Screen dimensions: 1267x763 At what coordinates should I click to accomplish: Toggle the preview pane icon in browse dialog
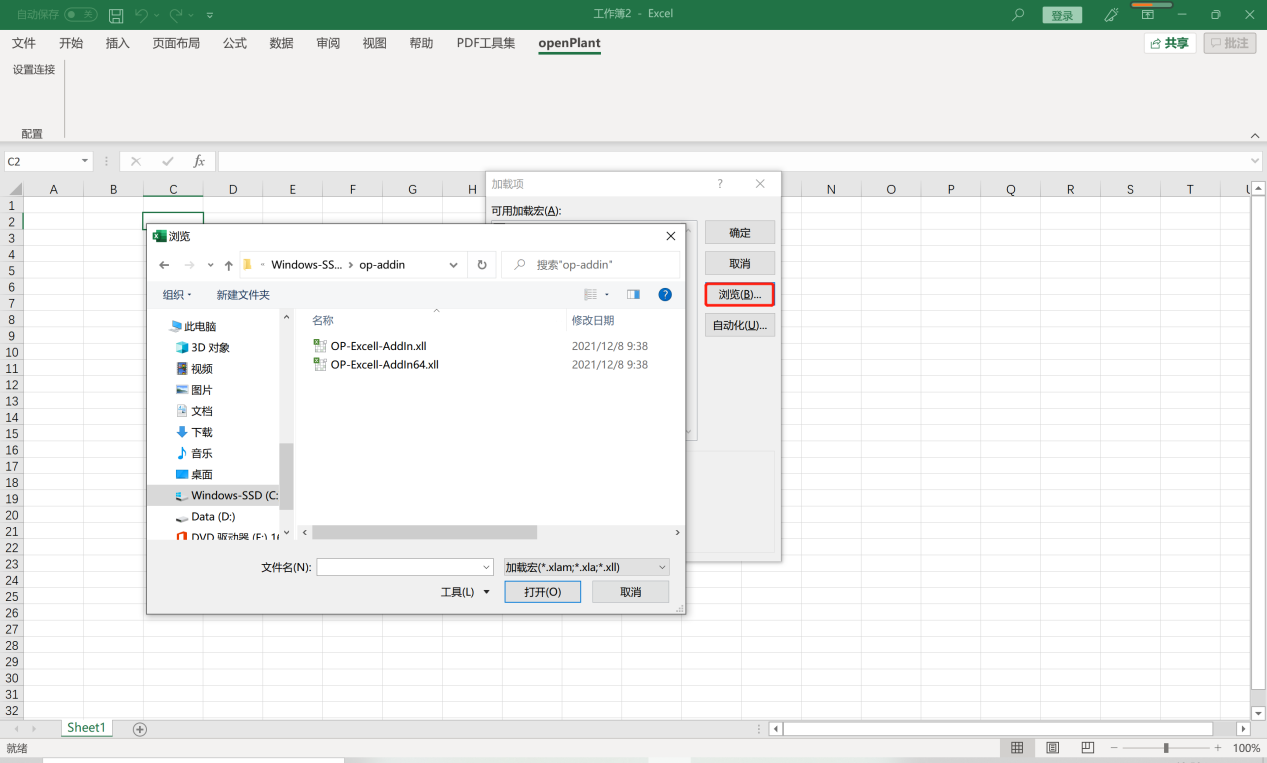(633, 294)
